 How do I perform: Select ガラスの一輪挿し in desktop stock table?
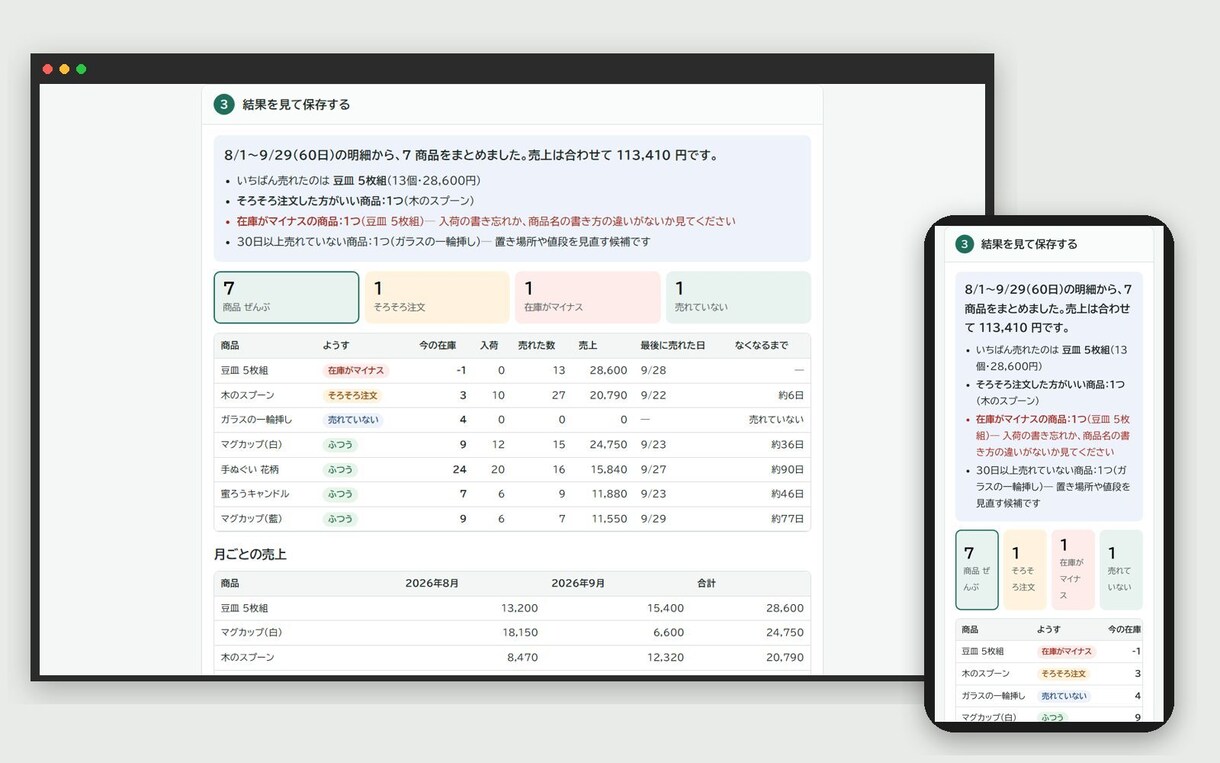pos(257,420)
